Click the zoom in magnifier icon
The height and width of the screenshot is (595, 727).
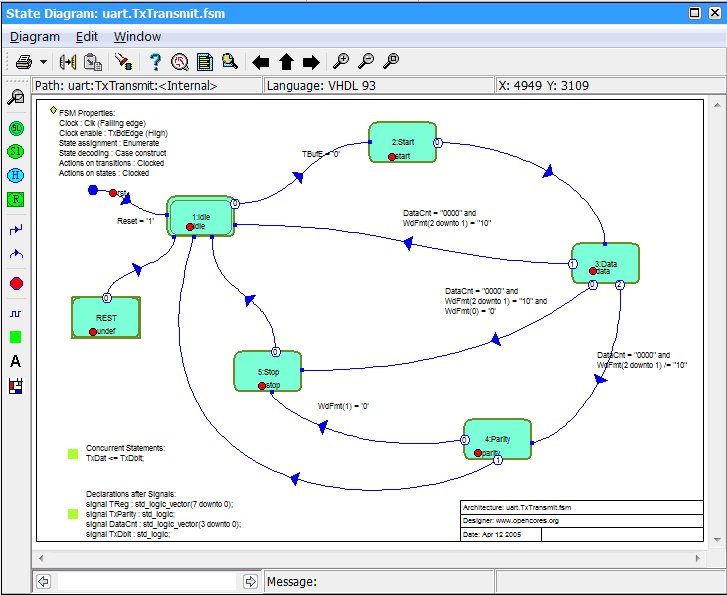click(x=341, y=62)
